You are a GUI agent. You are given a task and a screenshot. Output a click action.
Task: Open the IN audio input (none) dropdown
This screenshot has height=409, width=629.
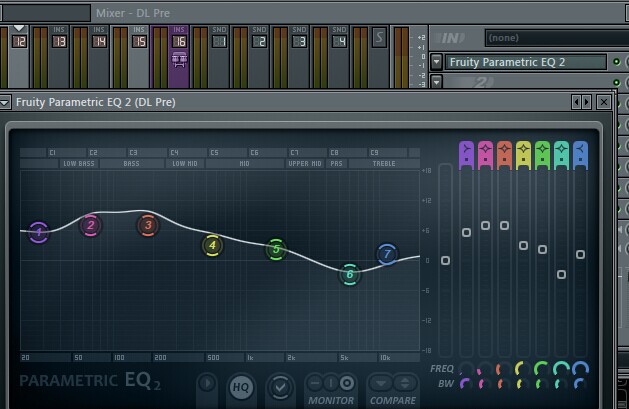[557, 38]
